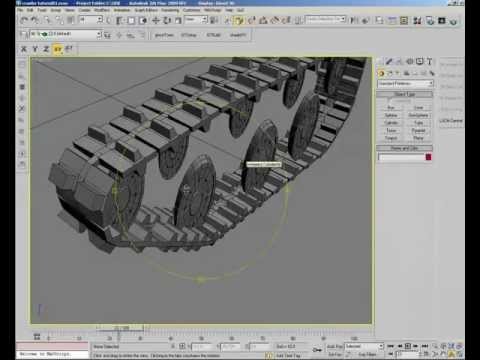Toggle the XY plane constraint
This screenshot has height=360, width=480.
click(58, 49)
